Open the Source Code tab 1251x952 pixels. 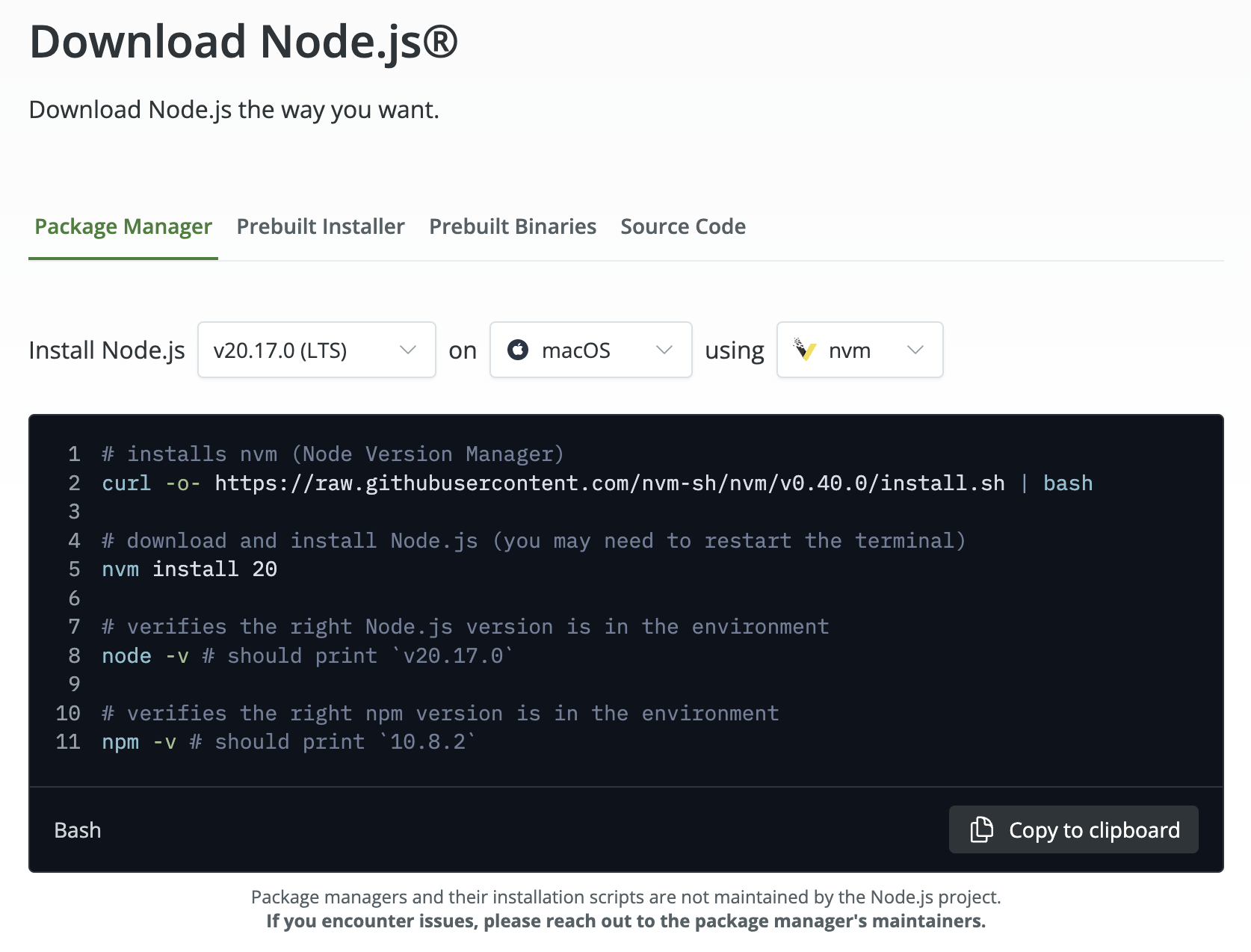click(683, 226)
